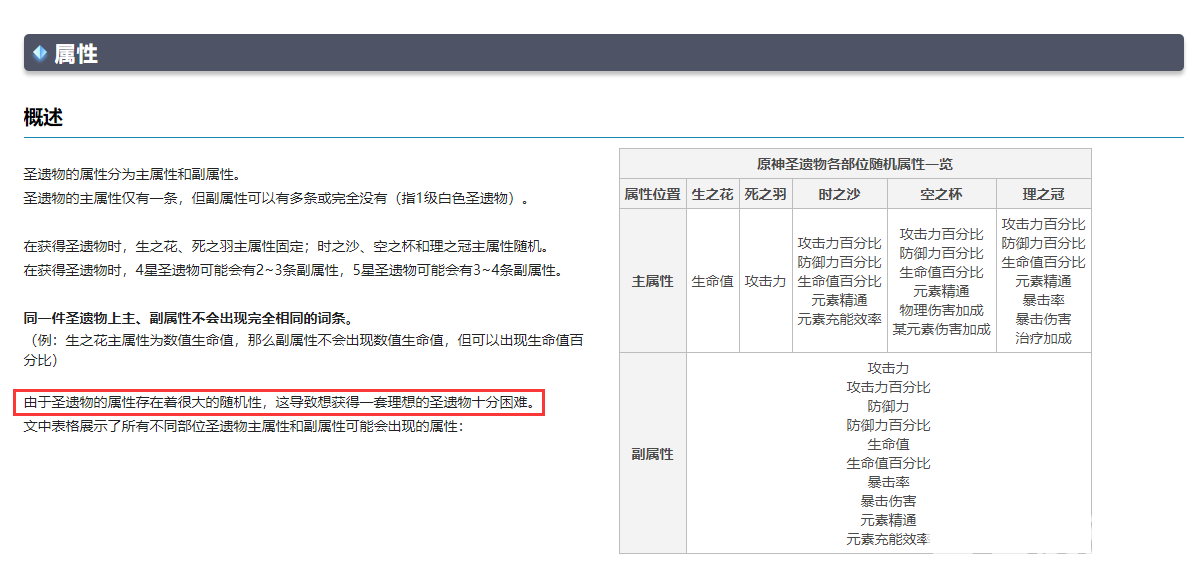Click 物理伤害加成 in the 空之杯 column
The width and height of the screenshot is (1198, 583).
coord(941,310)
